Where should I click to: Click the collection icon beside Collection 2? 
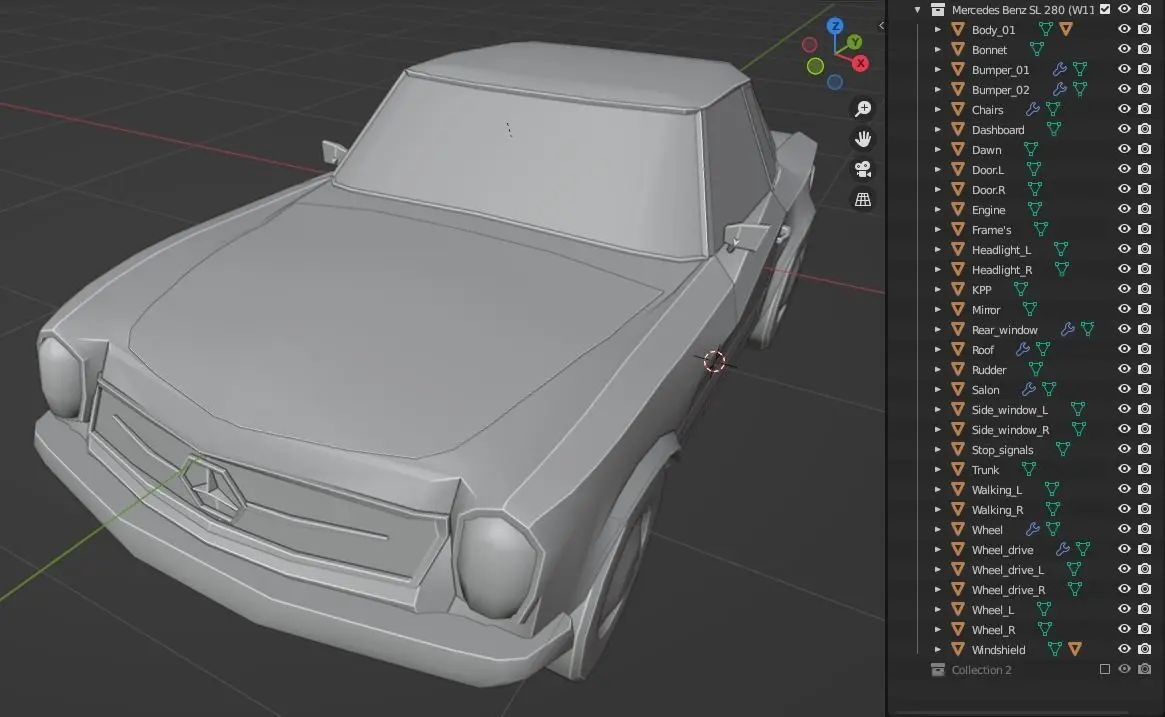938,669
